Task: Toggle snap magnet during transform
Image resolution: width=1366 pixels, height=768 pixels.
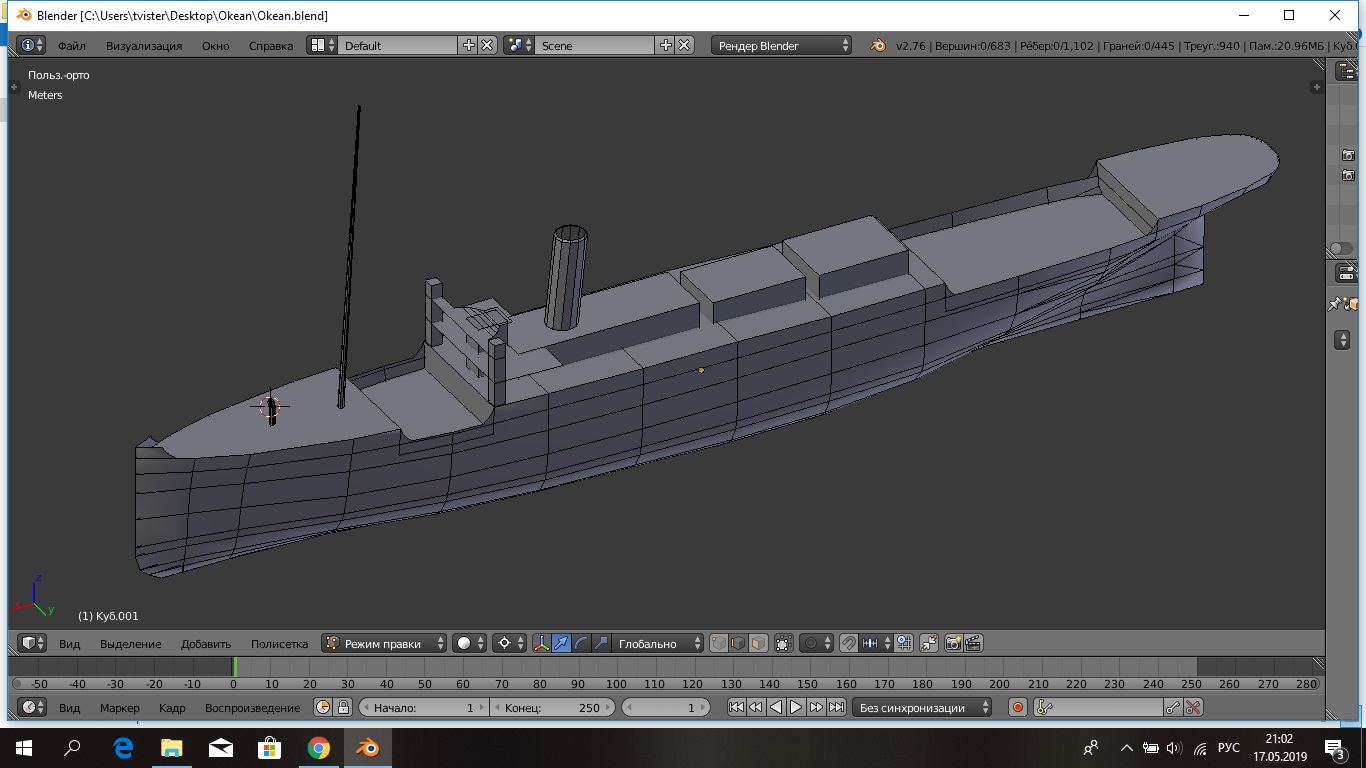Action: (848, 644)
